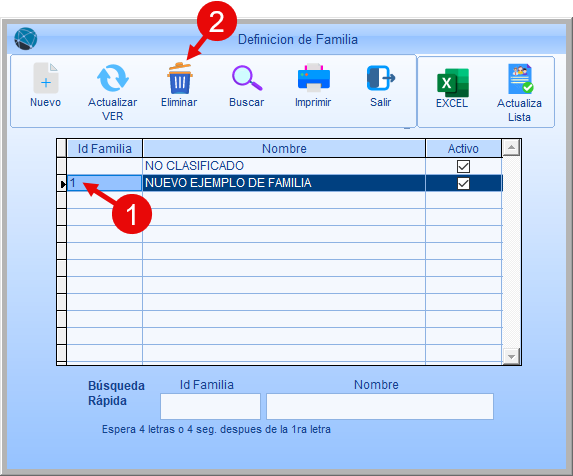Screen dimensions: 573x476
Task: Print the list using the Imprimir icon
Action: (314, 77)
